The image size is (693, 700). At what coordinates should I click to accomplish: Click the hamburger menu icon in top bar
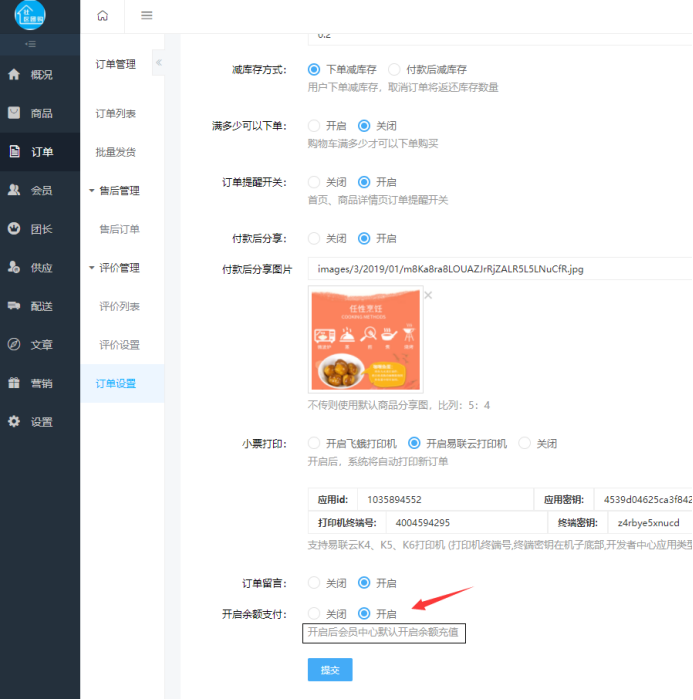(x=146, y=15)
